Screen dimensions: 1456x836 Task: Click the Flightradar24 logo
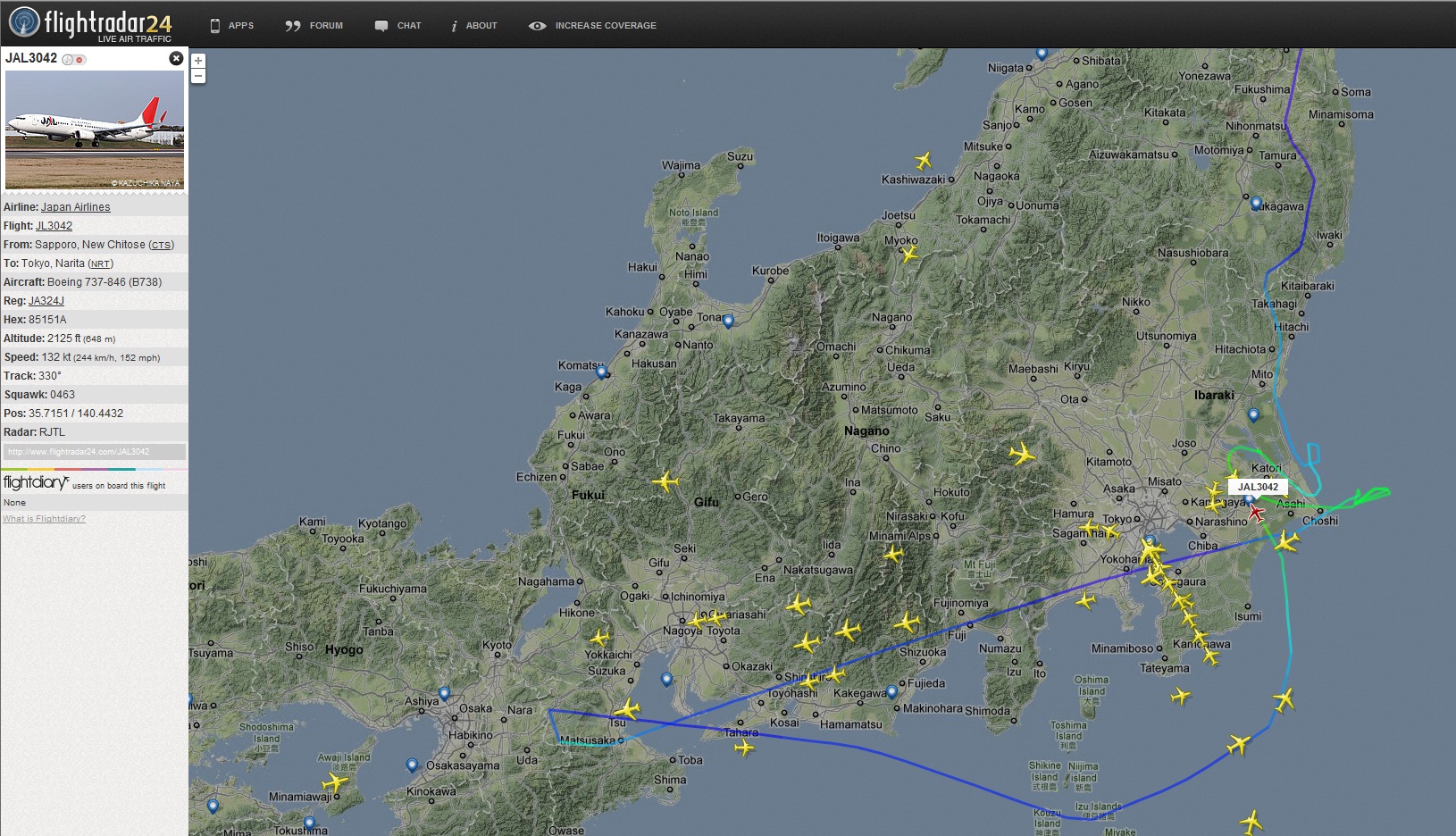[89, 24]
